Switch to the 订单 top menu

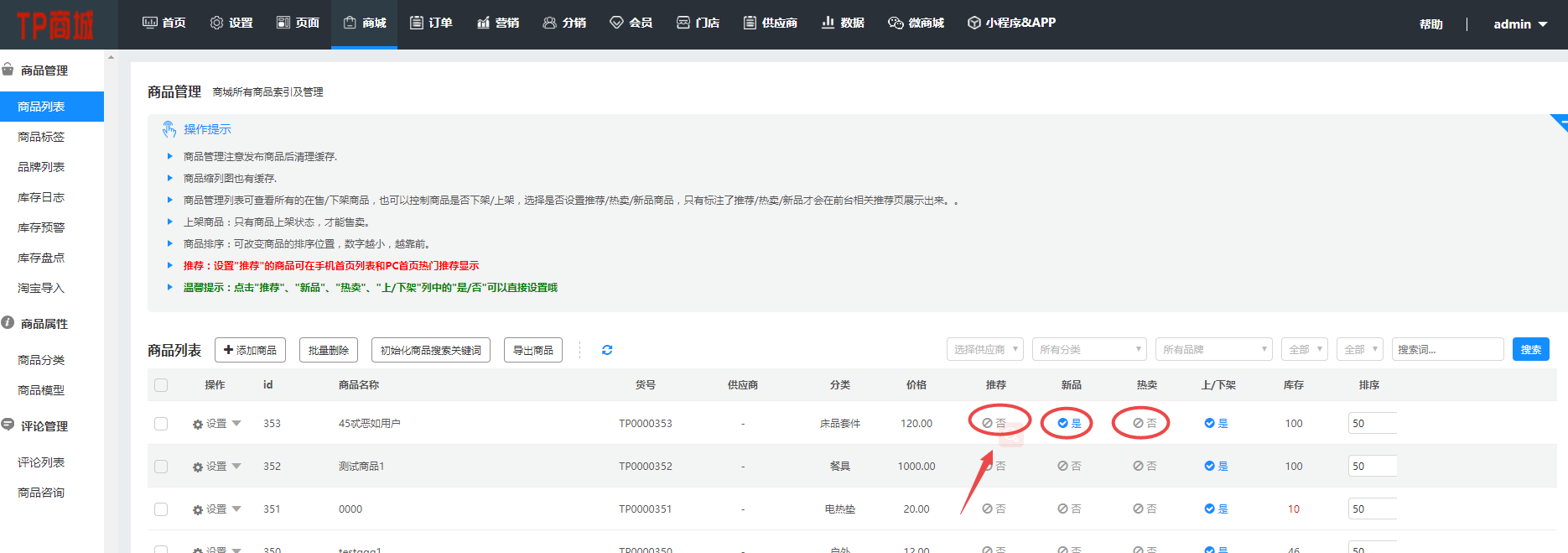point(431,23)
